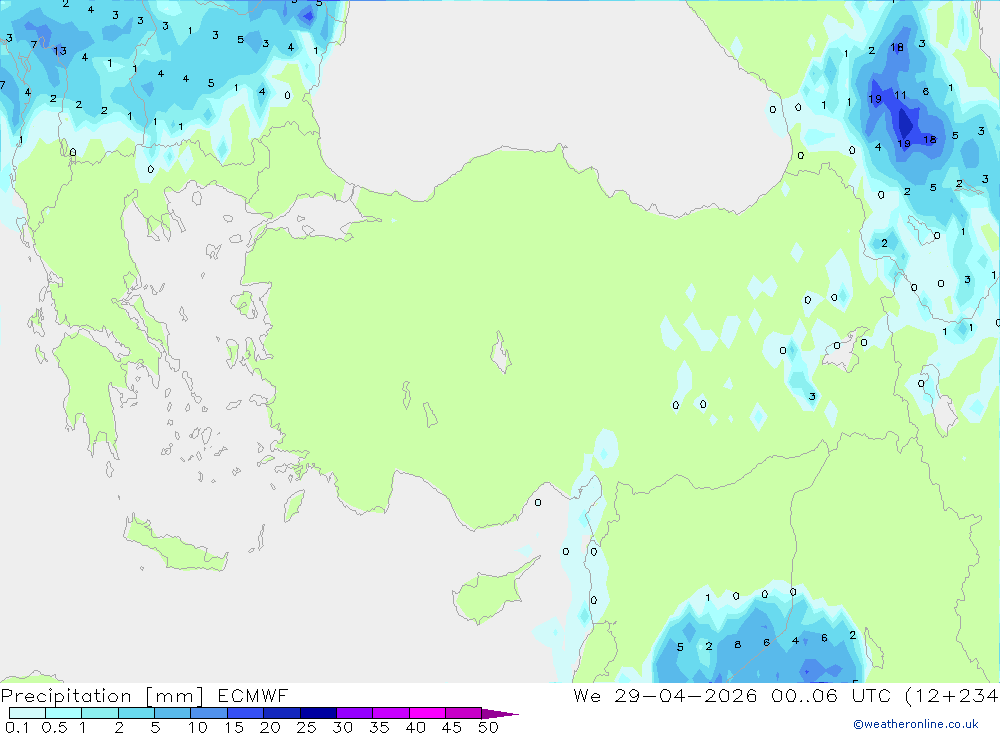Click the 1–2 mm legend color box
Viewport: 1000px width, 733px height.
tap(99, 713)
